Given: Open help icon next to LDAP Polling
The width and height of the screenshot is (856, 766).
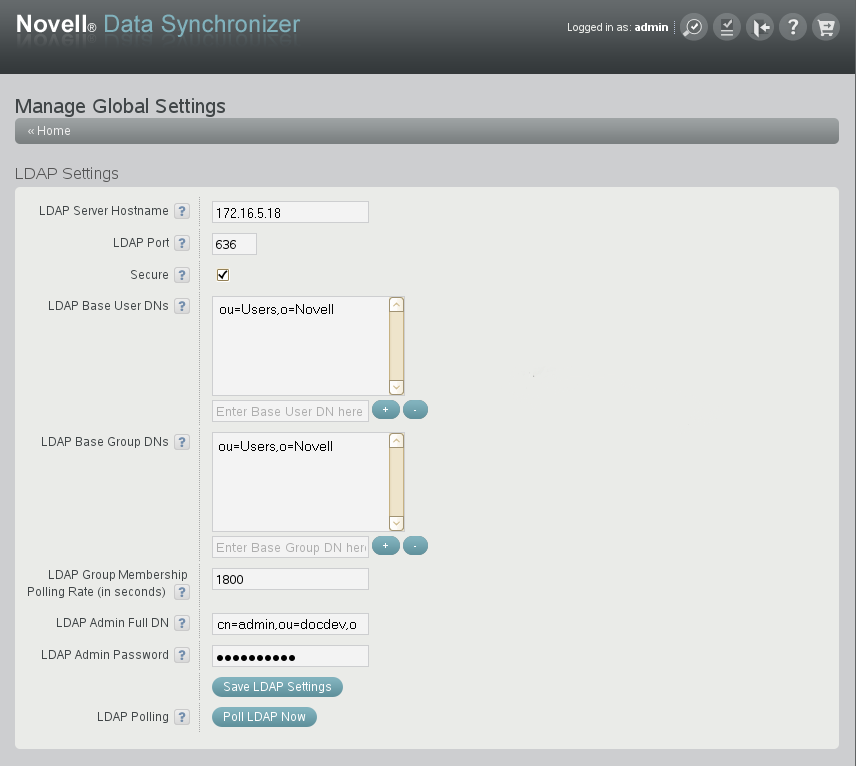Looking at the screenshot, I should tap(182, 717).
